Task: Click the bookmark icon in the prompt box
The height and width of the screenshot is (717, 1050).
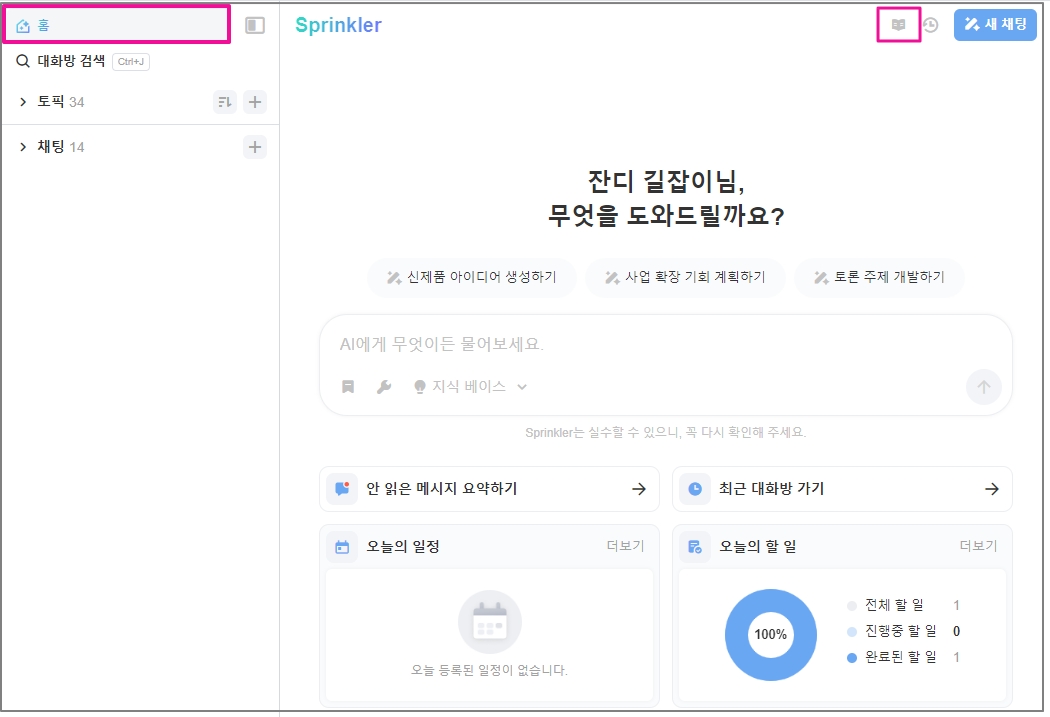Action: point(348,387)
